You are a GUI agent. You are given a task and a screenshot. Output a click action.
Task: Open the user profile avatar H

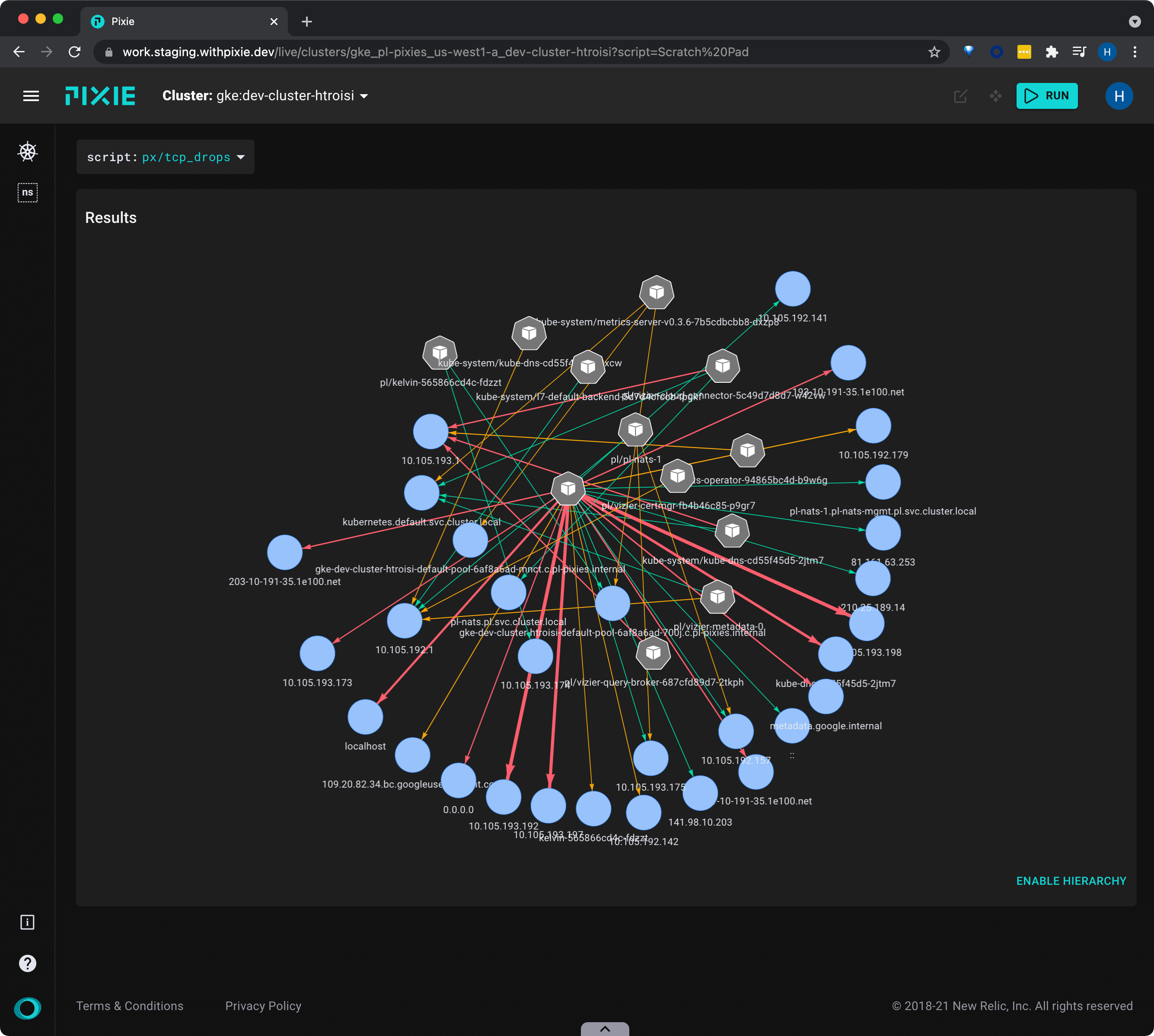1119,95
